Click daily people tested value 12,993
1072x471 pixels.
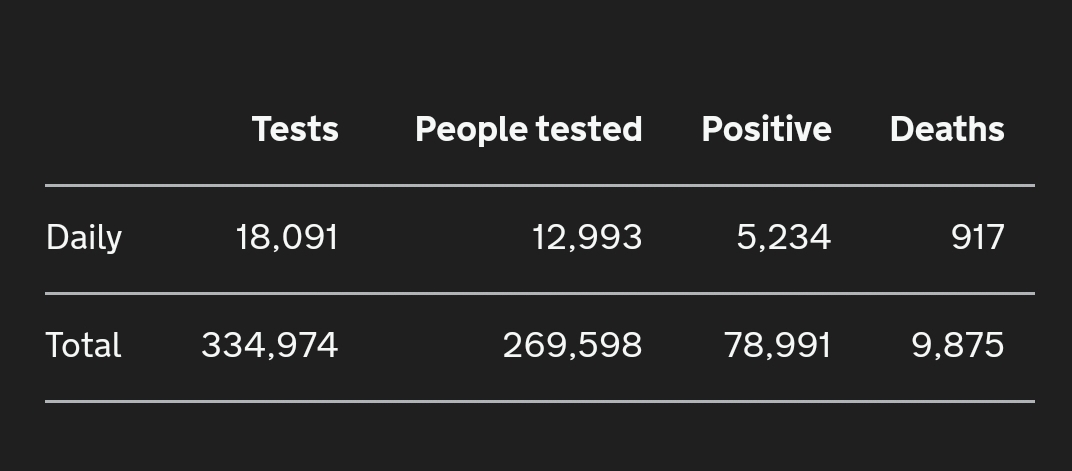[x=587, y=238]
